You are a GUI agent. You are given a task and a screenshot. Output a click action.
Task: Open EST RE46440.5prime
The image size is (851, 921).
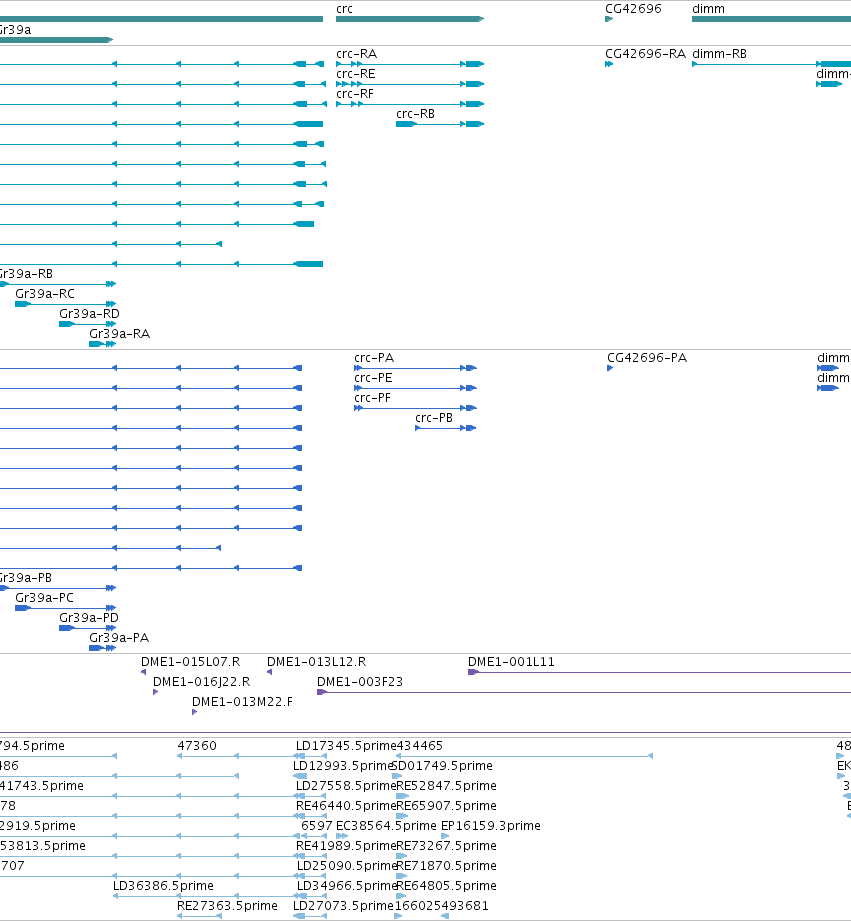click(x=347, y=806)
